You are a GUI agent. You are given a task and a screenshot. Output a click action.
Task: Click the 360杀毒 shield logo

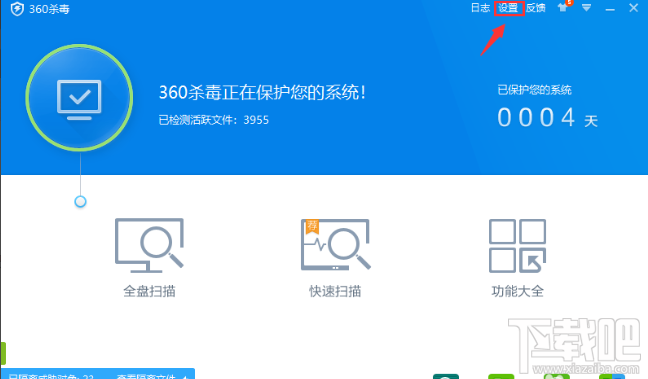(17, 9)
